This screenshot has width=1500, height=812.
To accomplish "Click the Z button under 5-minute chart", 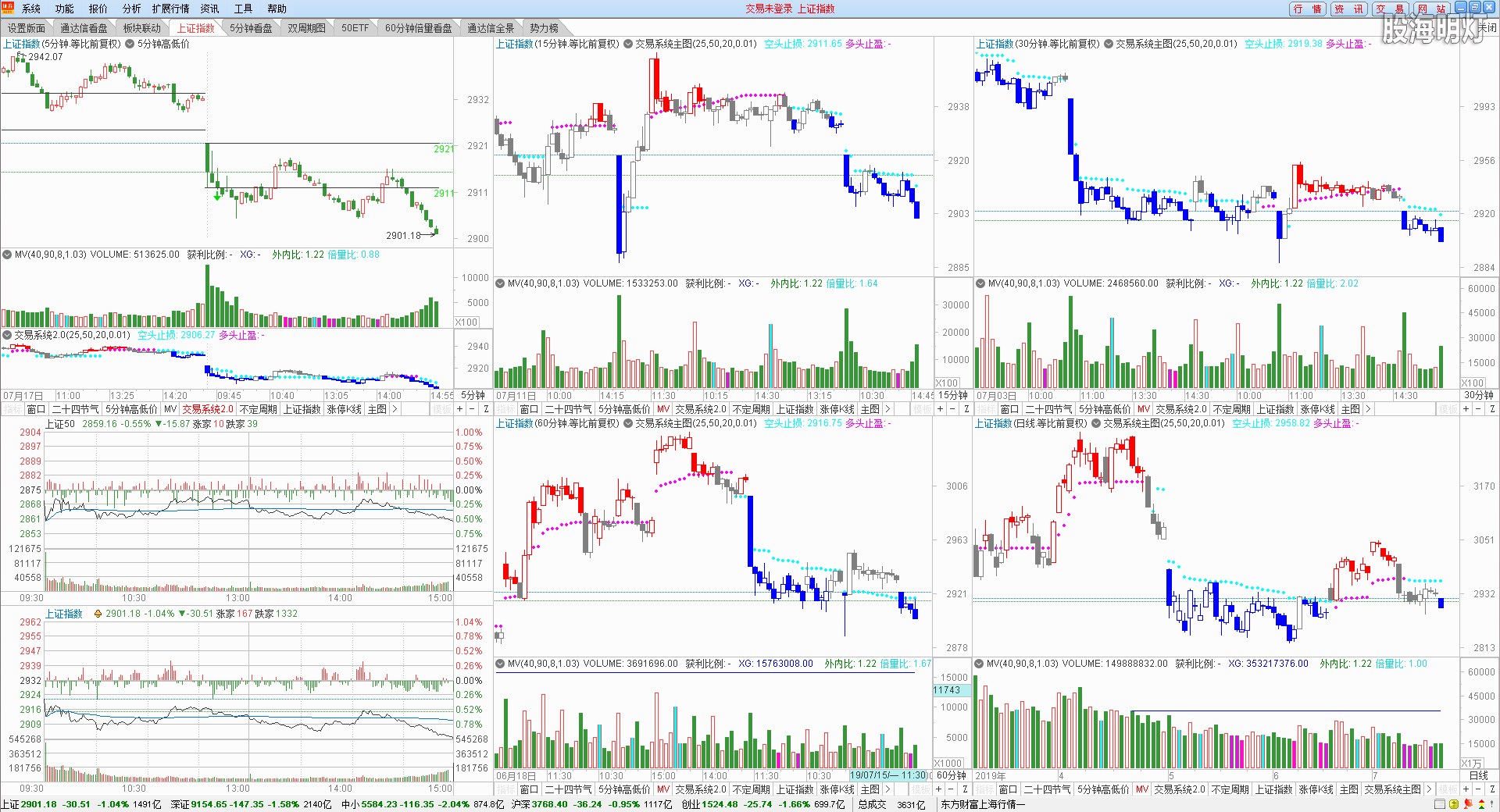I will pos(486,409).
